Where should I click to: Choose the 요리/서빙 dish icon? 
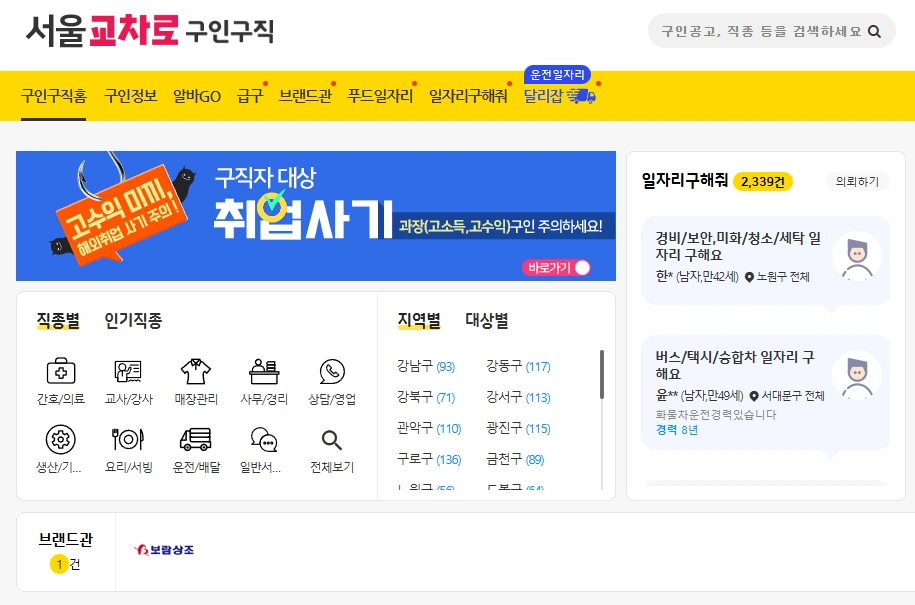(128, 439)
